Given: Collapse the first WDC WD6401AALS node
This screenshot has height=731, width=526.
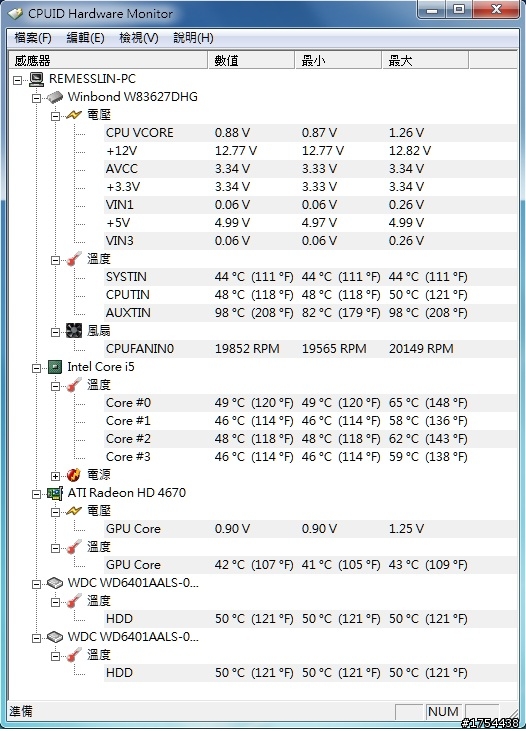Looking at the screenshot, I should (x=36, y=584).
